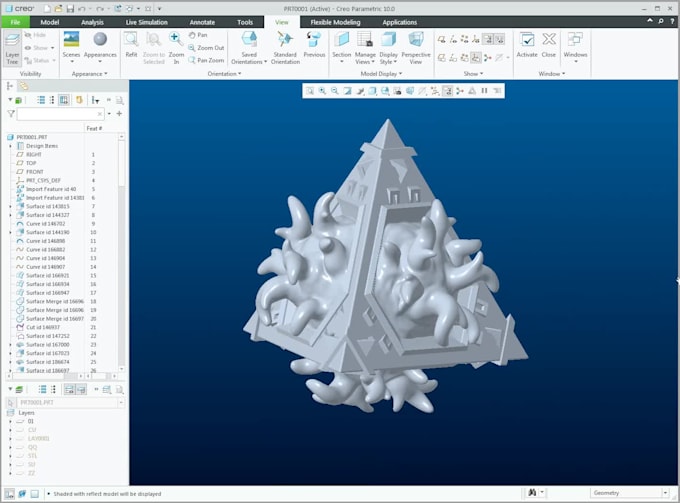
Task: Expand the Show group options
Action: (473, 74)
